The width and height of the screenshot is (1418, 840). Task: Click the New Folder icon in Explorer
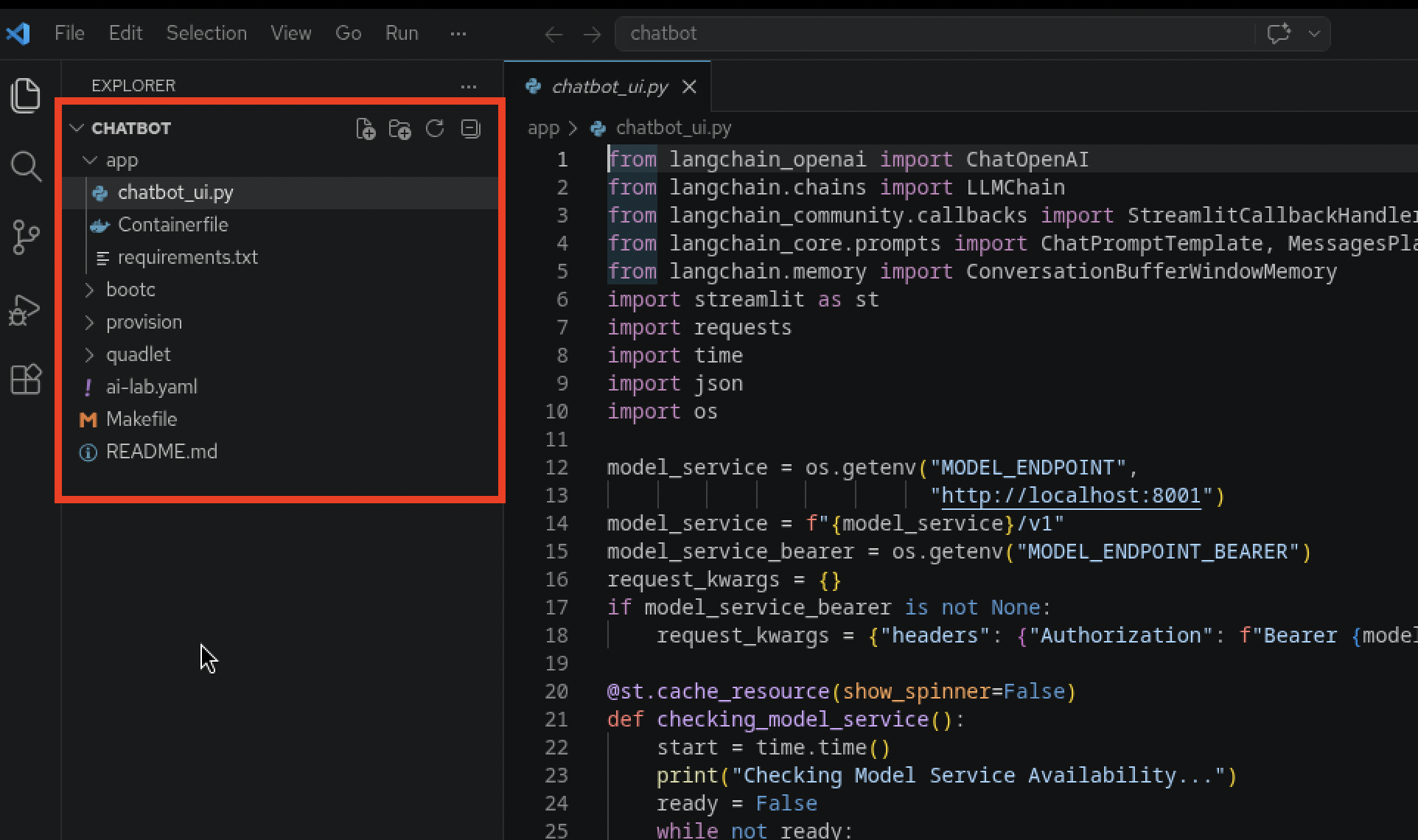coord(400,129)
